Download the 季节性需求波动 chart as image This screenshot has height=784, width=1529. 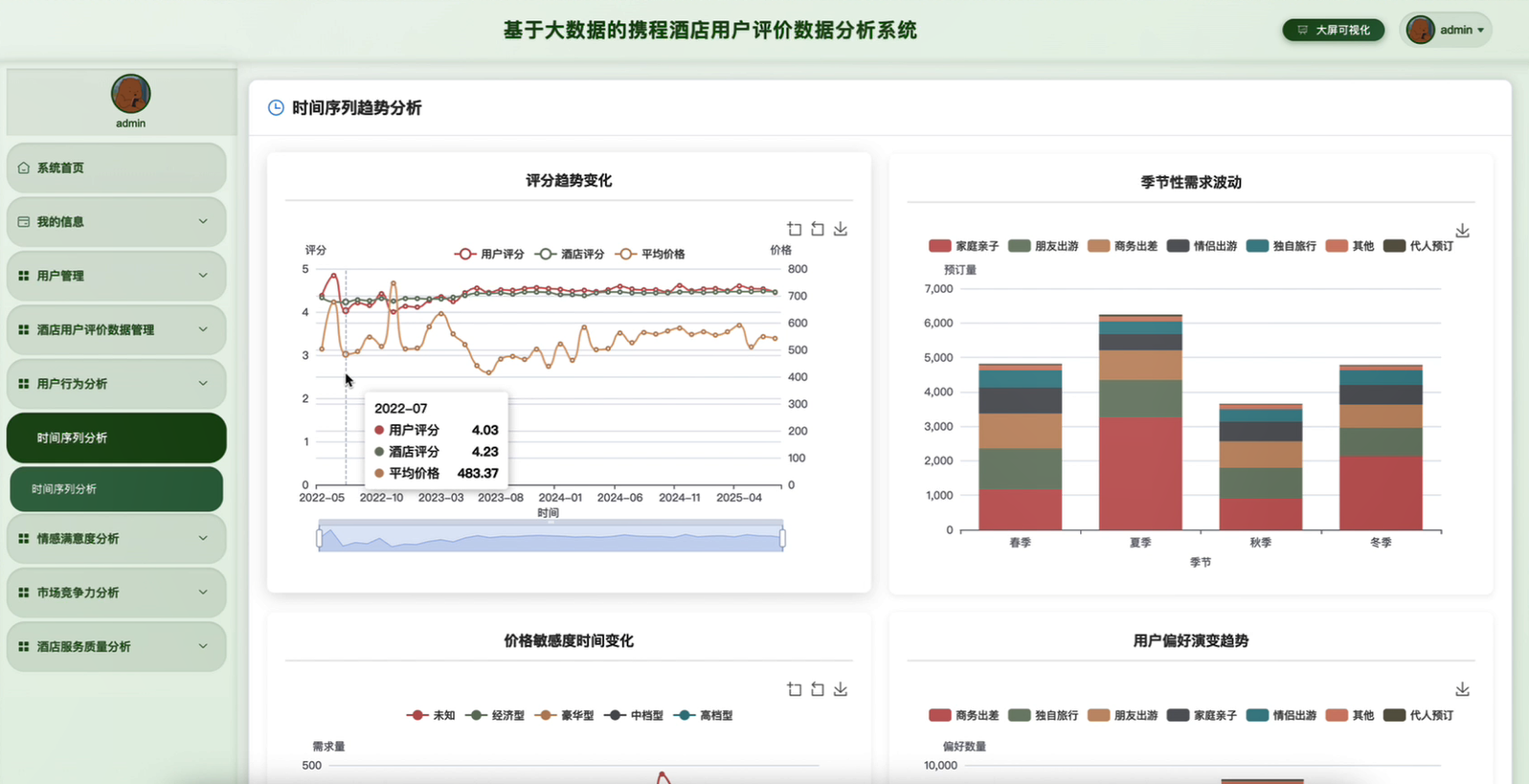[x=1462, y=231]
